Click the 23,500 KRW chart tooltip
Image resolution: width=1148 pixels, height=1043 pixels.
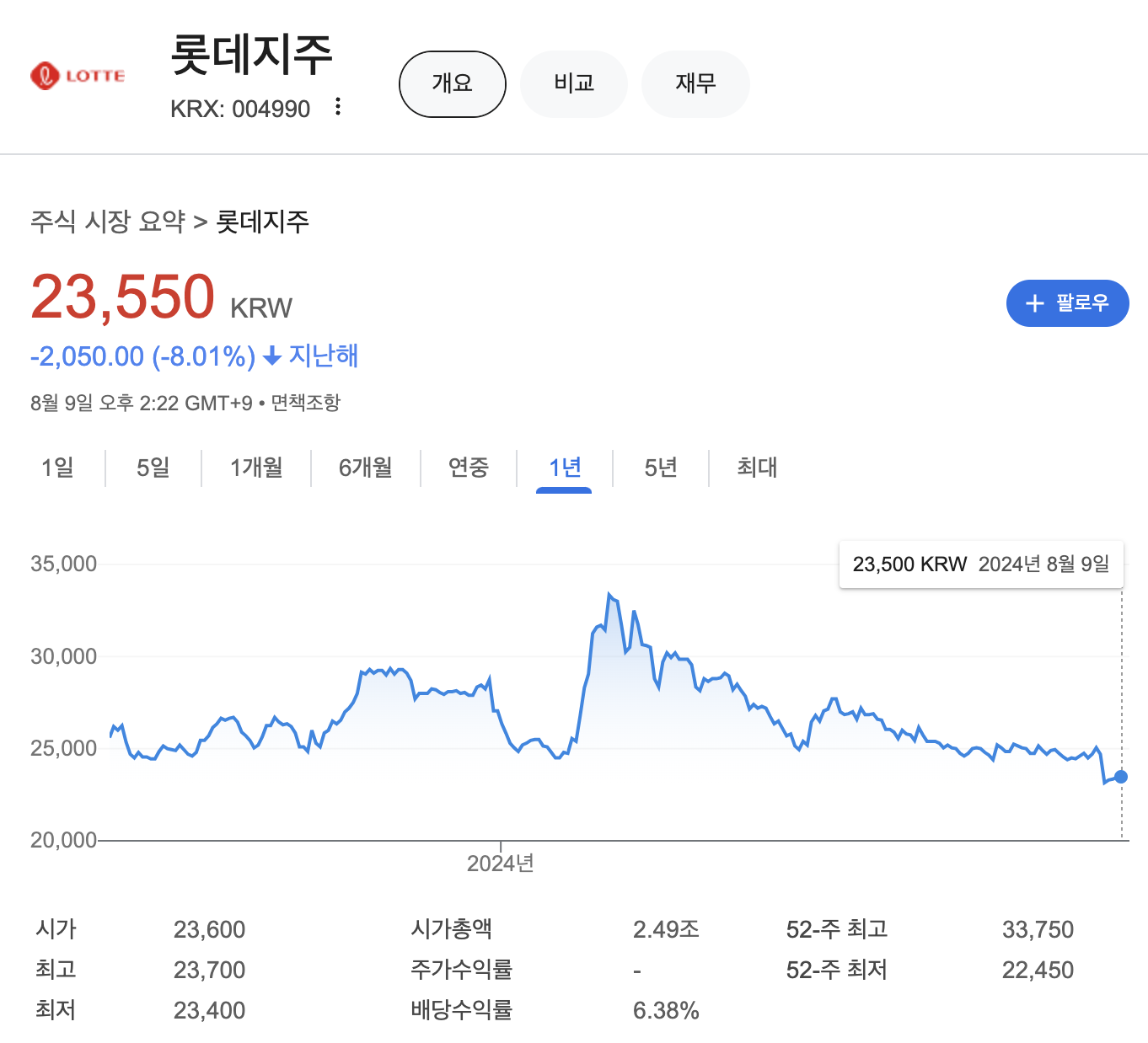click(981, 564)
